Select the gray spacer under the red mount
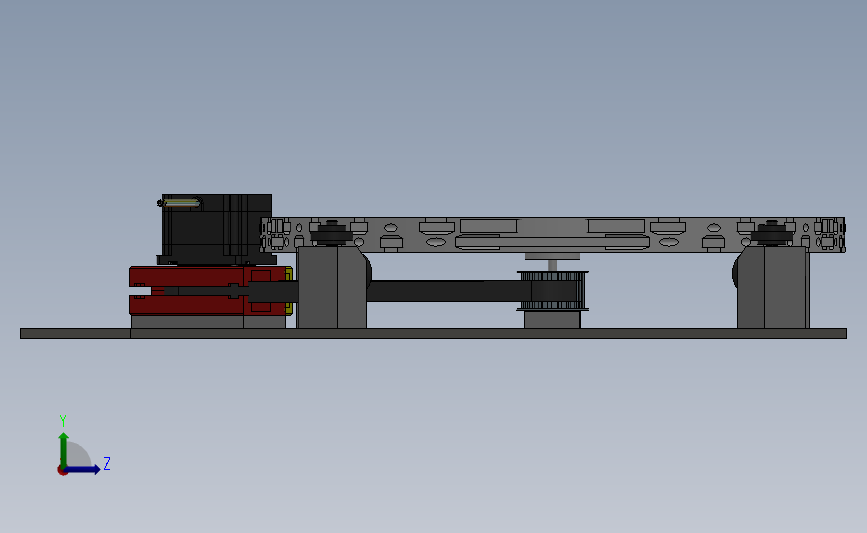Viewport: 867px width, 533px height. (208, 322)
